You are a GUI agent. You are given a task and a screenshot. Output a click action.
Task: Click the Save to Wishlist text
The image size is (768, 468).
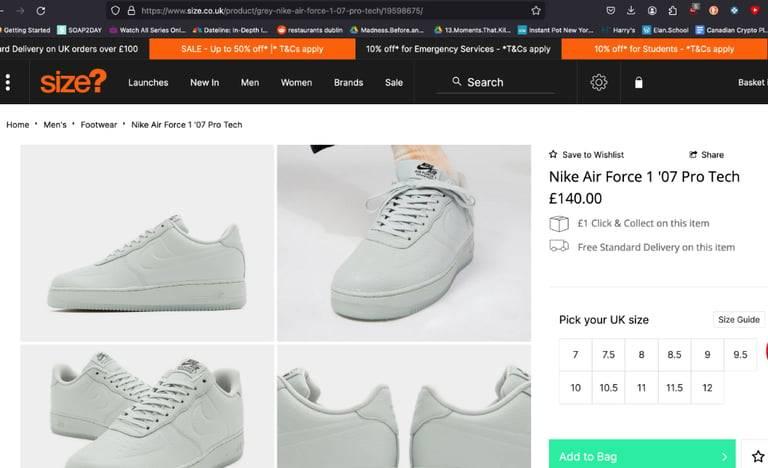(593, 155)
